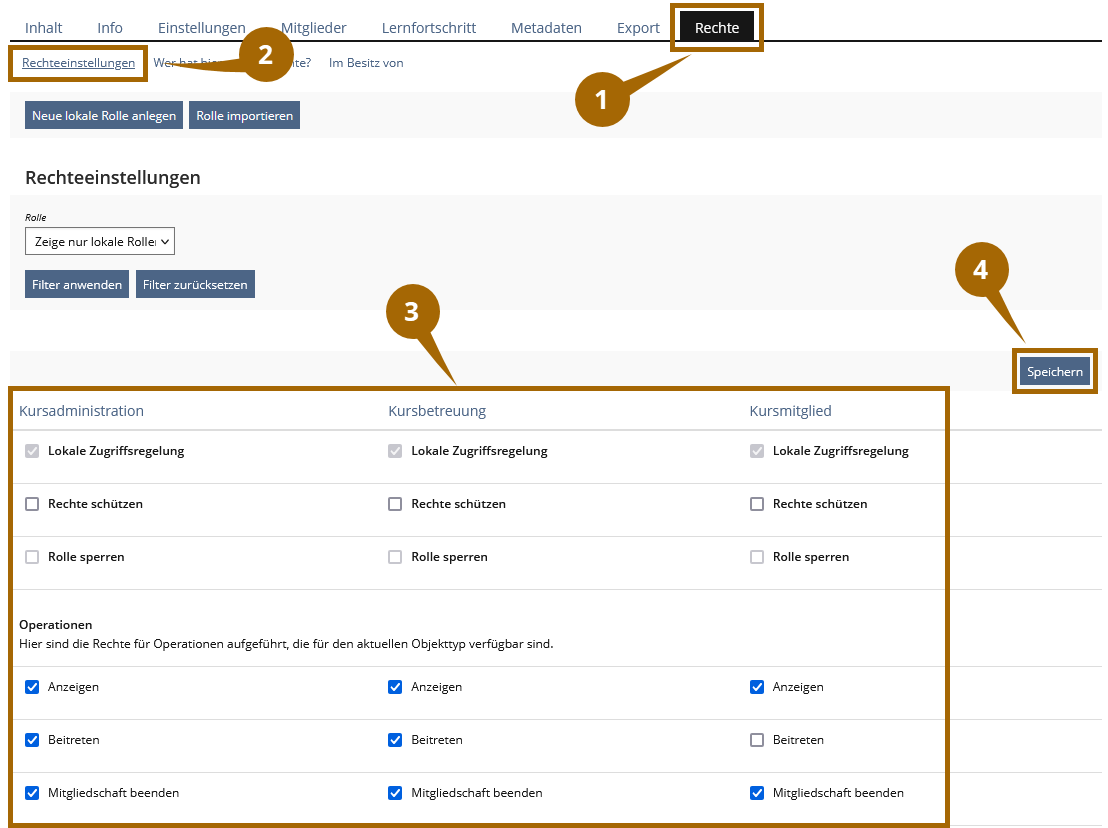The height and width of the screenshot is (828, 1108).
Task: Select the Export tab
Action: pyautogui.click(x=638, y=28)
